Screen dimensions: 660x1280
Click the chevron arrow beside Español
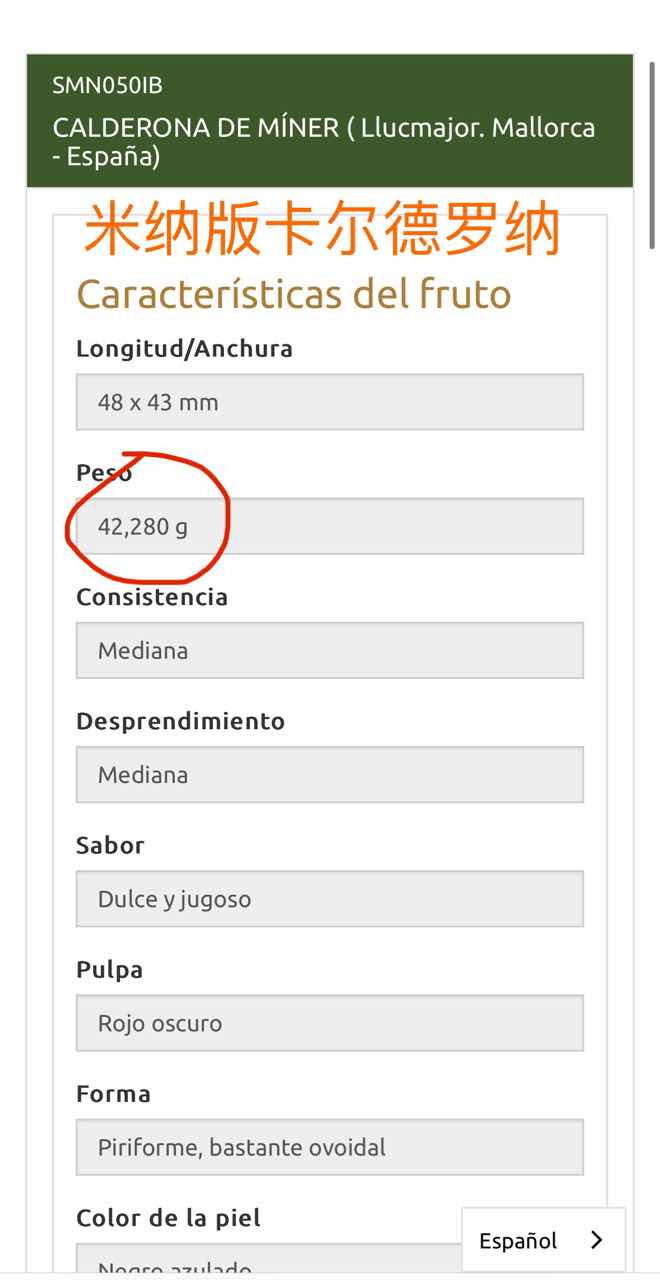(x=597, y=1240)
